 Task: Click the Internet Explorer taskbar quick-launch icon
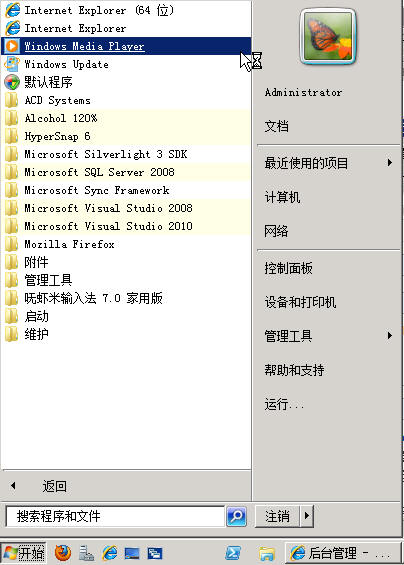(x=110, y=553)
